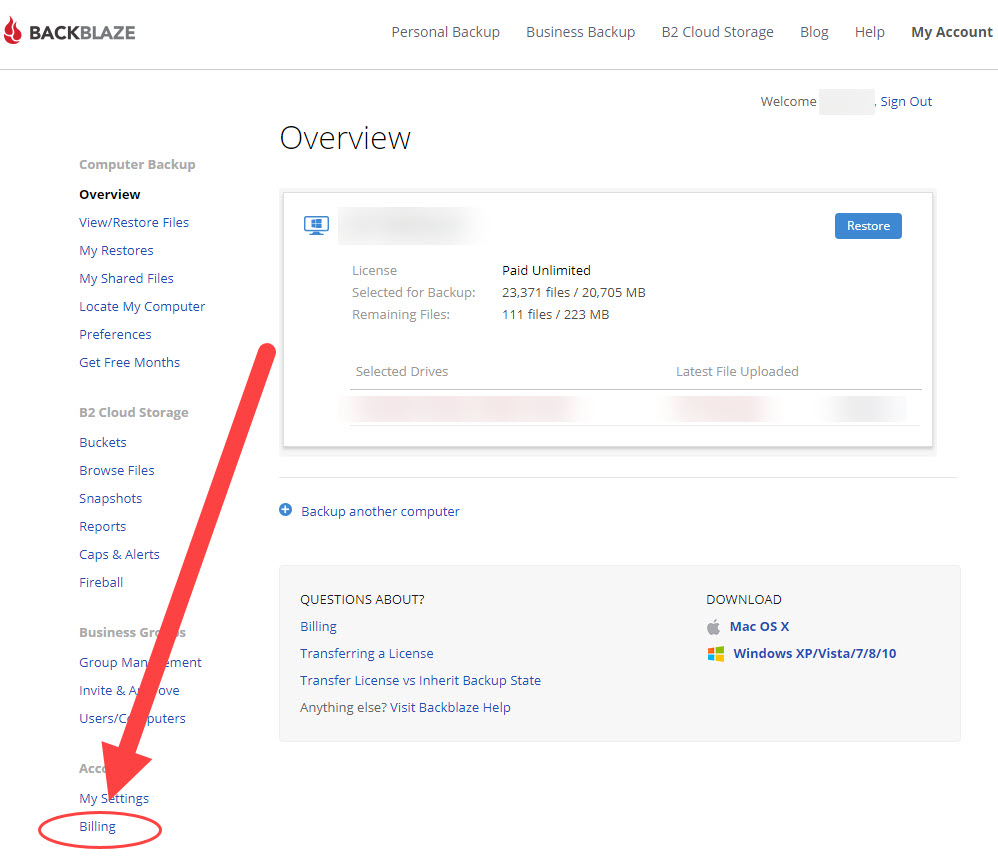Screen dimensions: 998x859
Task: Click the computer monitor icon in backup card
Action: coord(316,225)
